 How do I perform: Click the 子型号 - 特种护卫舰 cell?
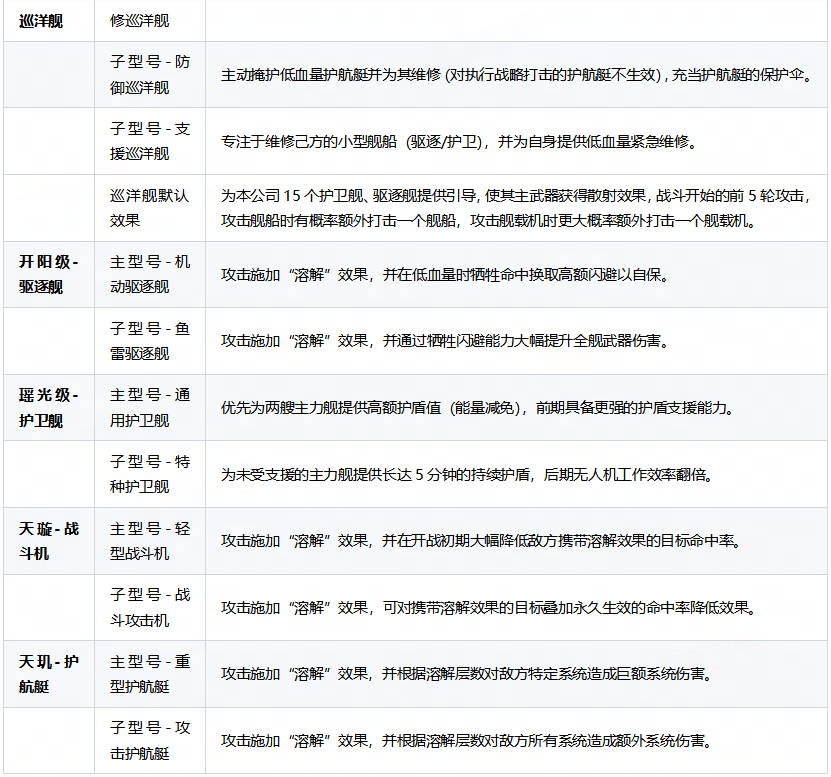150,474
